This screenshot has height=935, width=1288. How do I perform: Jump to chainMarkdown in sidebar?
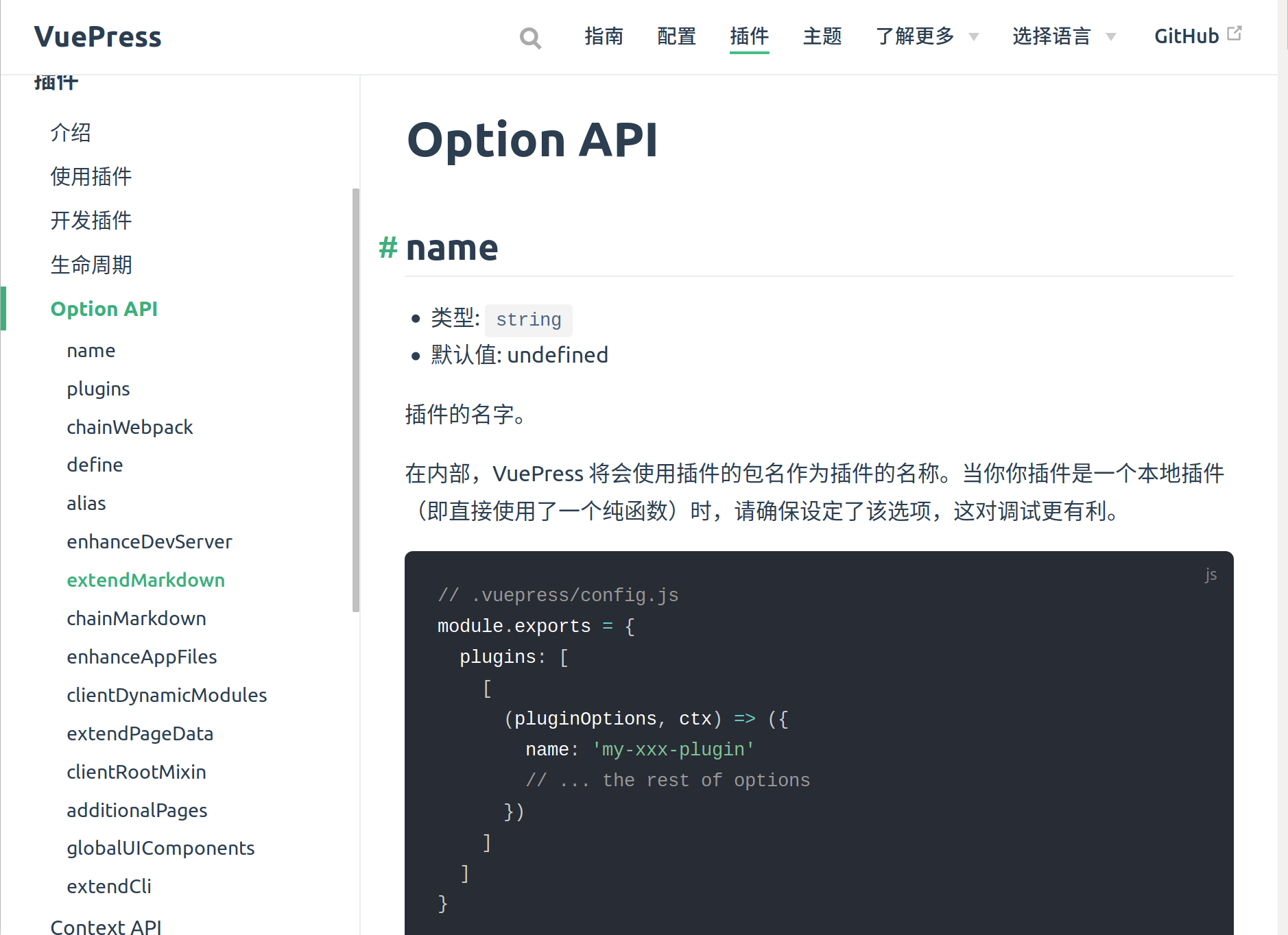(136, 618)
